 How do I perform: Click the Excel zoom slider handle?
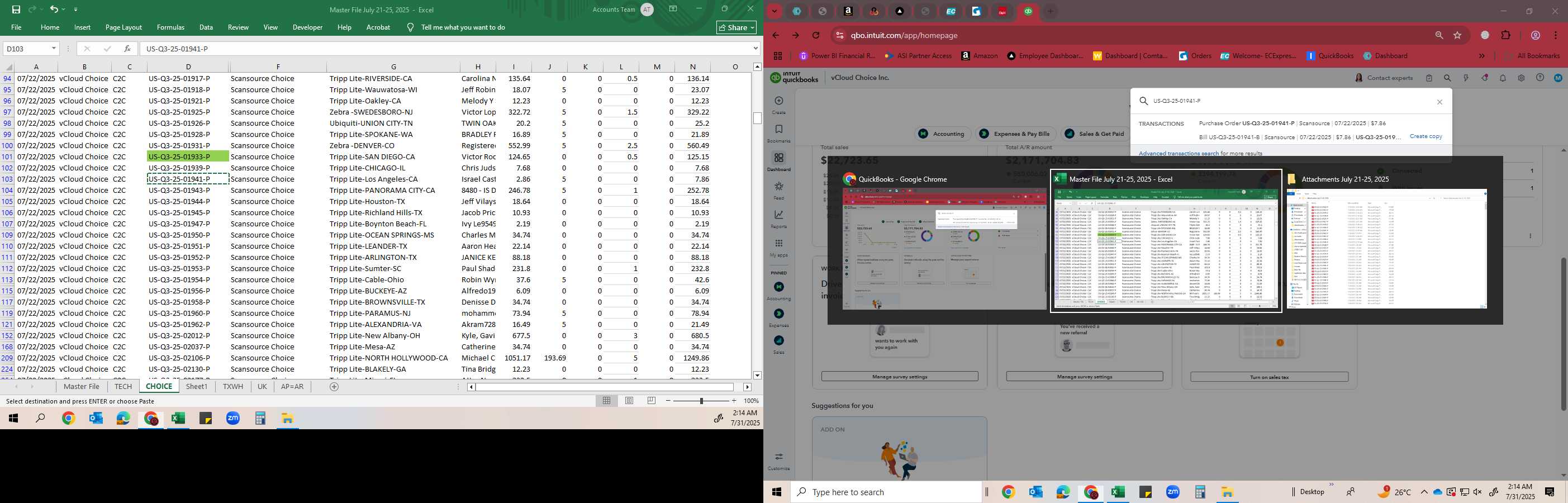point(701,401)
